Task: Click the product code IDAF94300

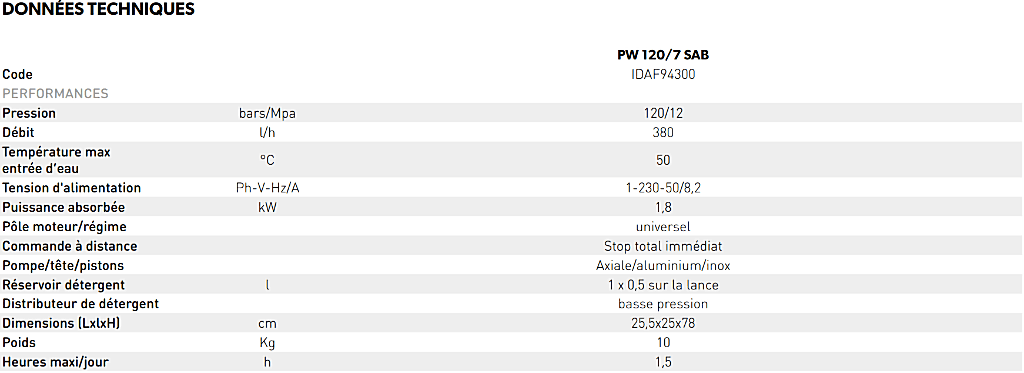Action: (663, 74)
